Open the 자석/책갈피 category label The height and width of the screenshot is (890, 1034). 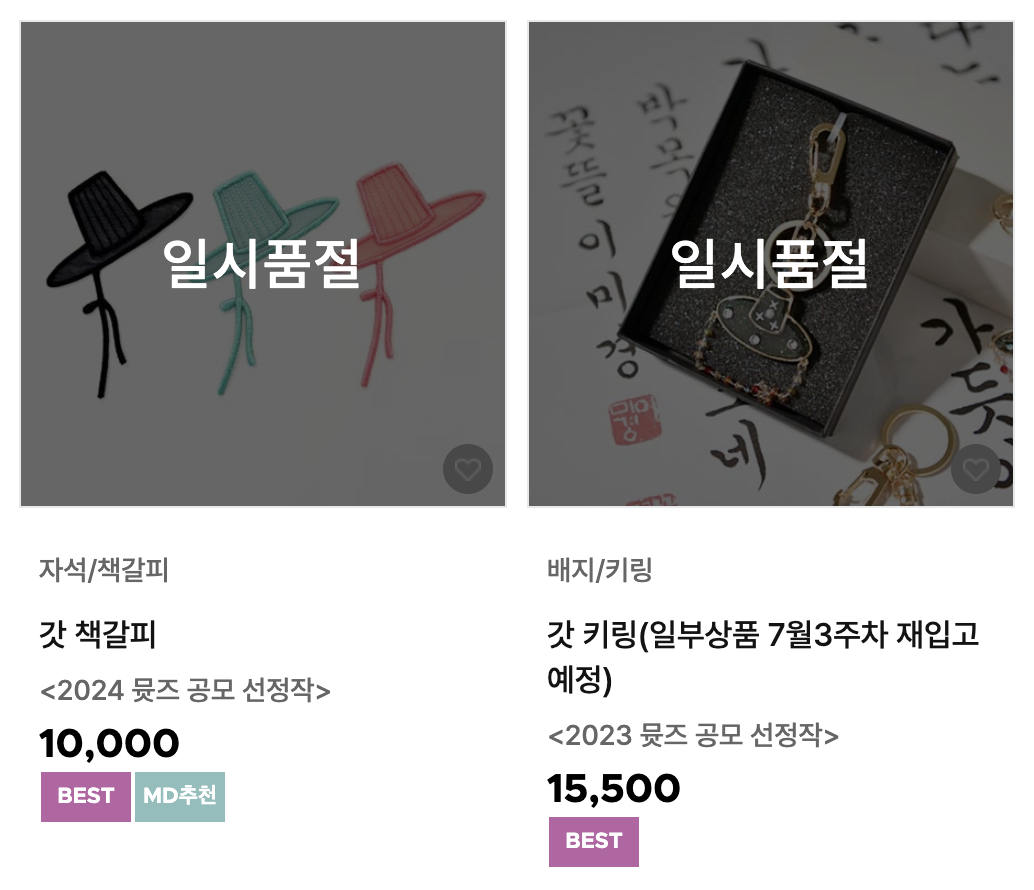104,571
